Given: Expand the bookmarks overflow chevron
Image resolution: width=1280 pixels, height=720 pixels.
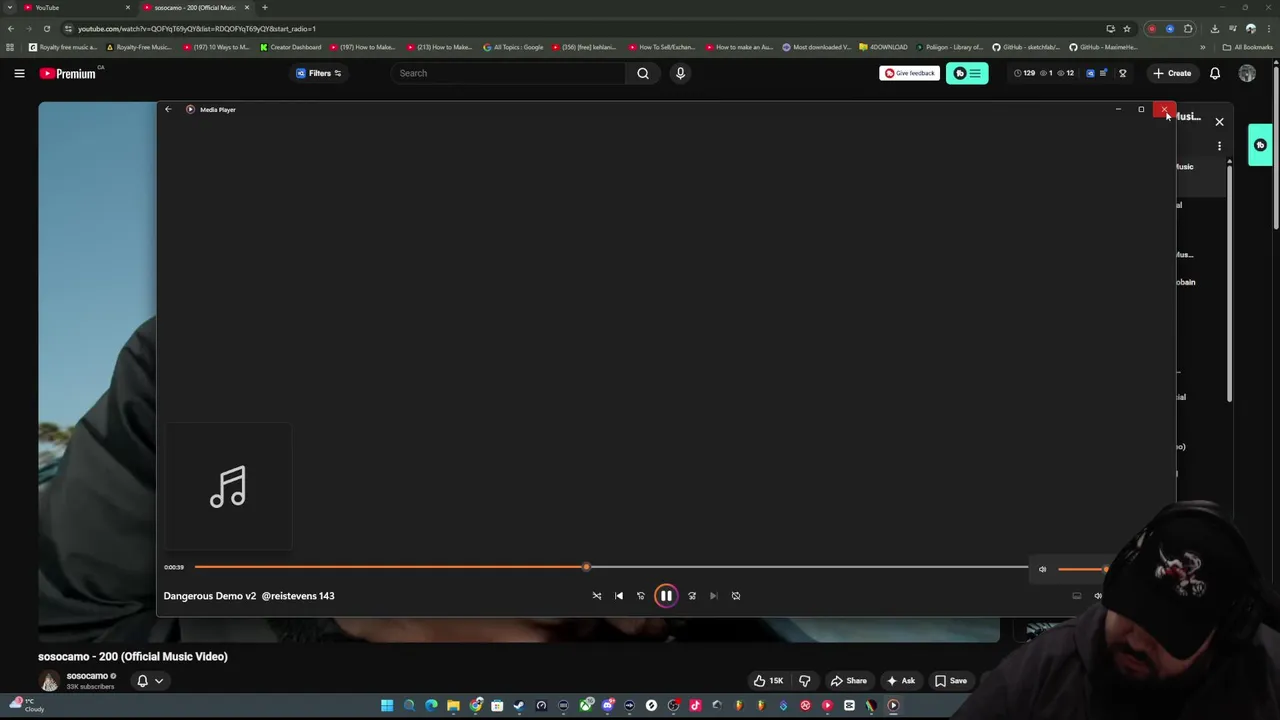Looking at the screenshot, I should (x=1203, y=47).
